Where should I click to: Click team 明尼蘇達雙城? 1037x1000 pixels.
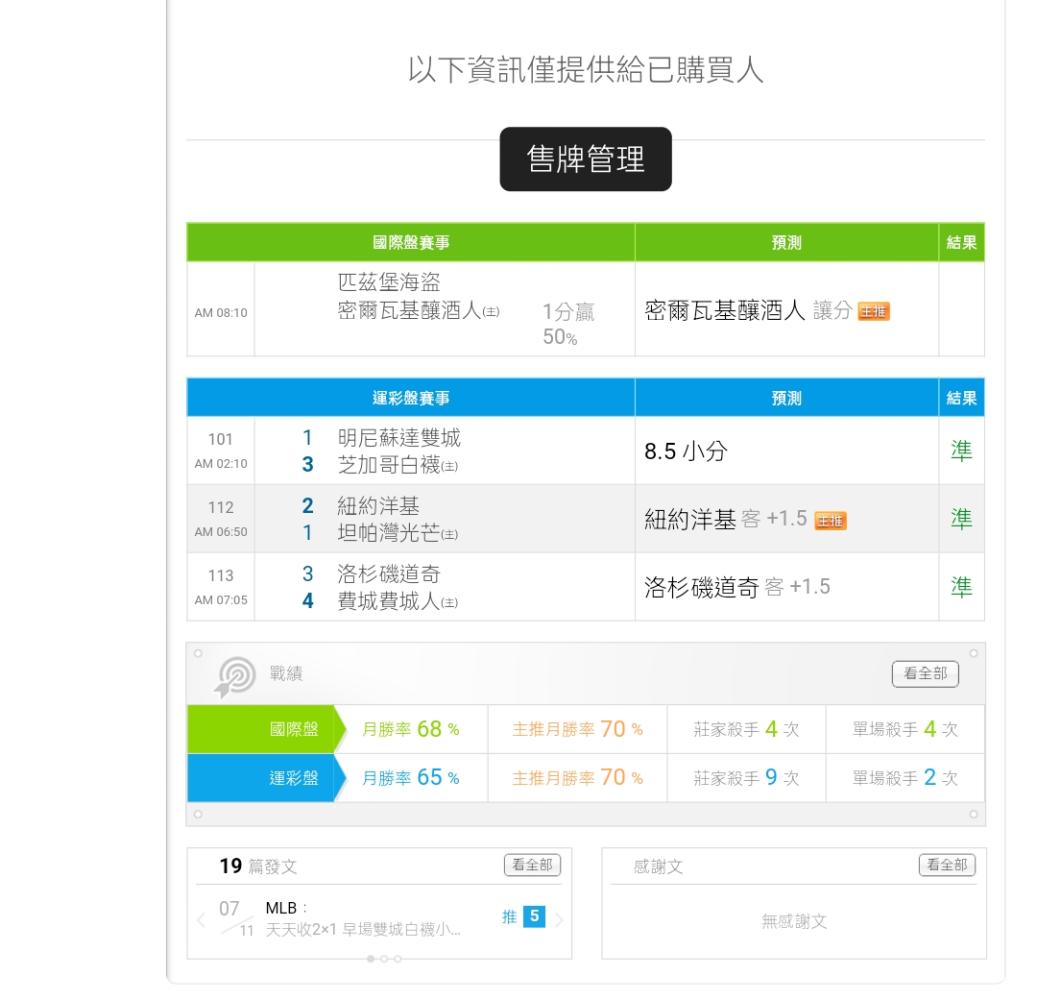399,438
